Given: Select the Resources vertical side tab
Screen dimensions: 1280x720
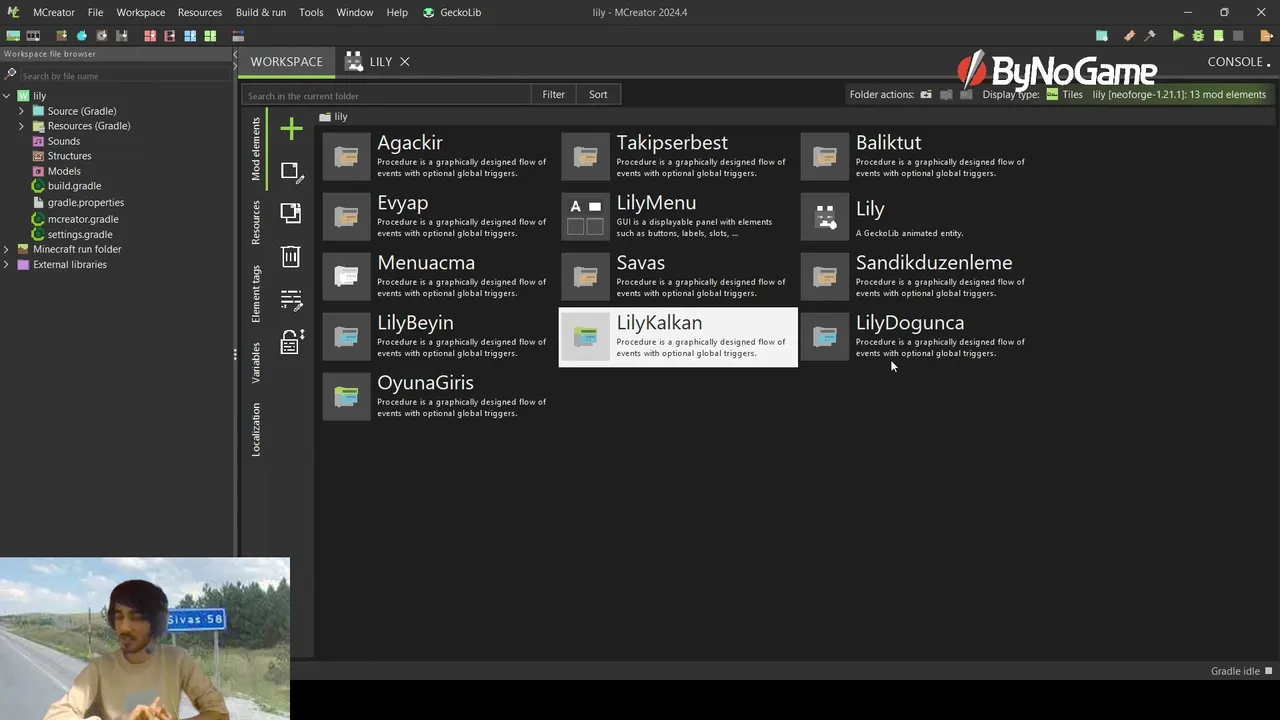Looking at the screenshot, I should pyautogui.click(x=256, y=222).
